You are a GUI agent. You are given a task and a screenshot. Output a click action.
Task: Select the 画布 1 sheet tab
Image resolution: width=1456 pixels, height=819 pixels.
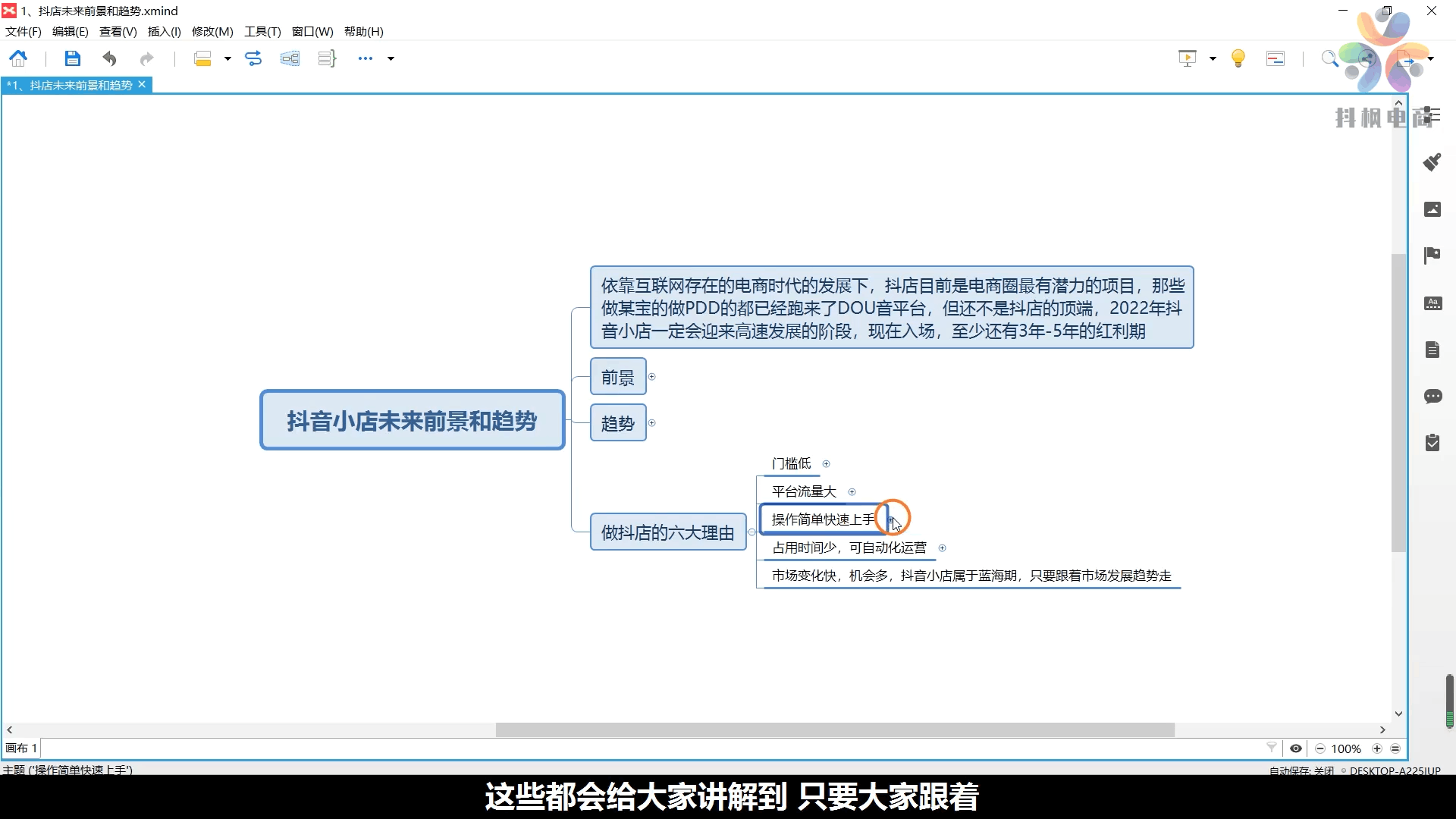(x=21, y=748)
